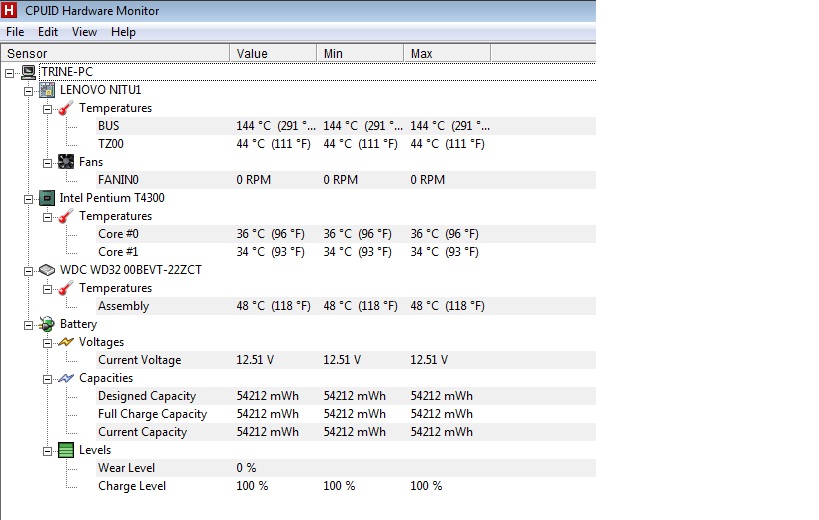Image resolution: width=819 pixels, height=520 pixels.
Task: Click the blue Capacities icon
Action: click(66, 378)
